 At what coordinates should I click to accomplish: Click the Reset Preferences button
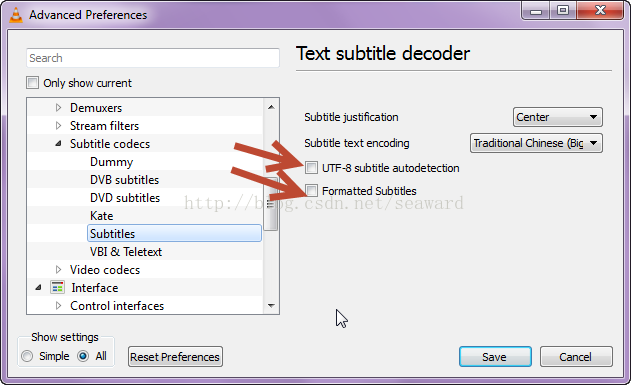point(175,356)
